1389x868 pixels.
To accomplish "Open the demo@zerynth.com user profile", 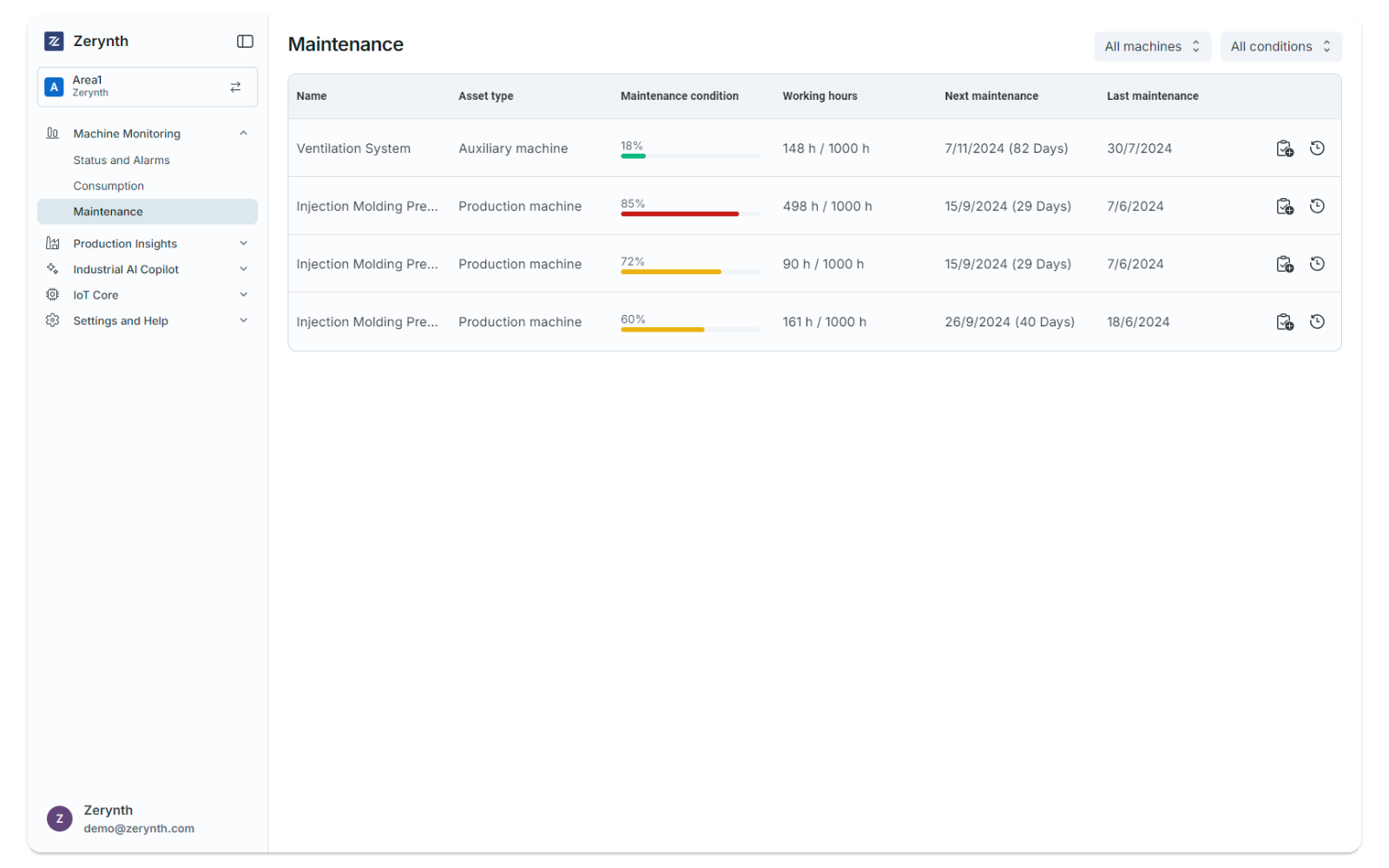I will tap(139, 829).
